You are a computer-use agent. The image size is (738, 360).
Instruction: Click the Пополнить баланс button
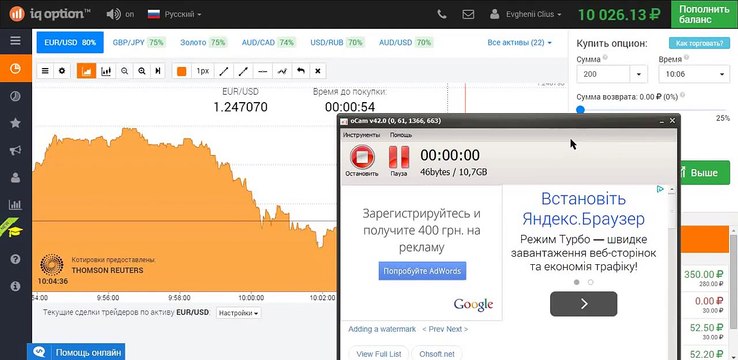click(704, 14)
